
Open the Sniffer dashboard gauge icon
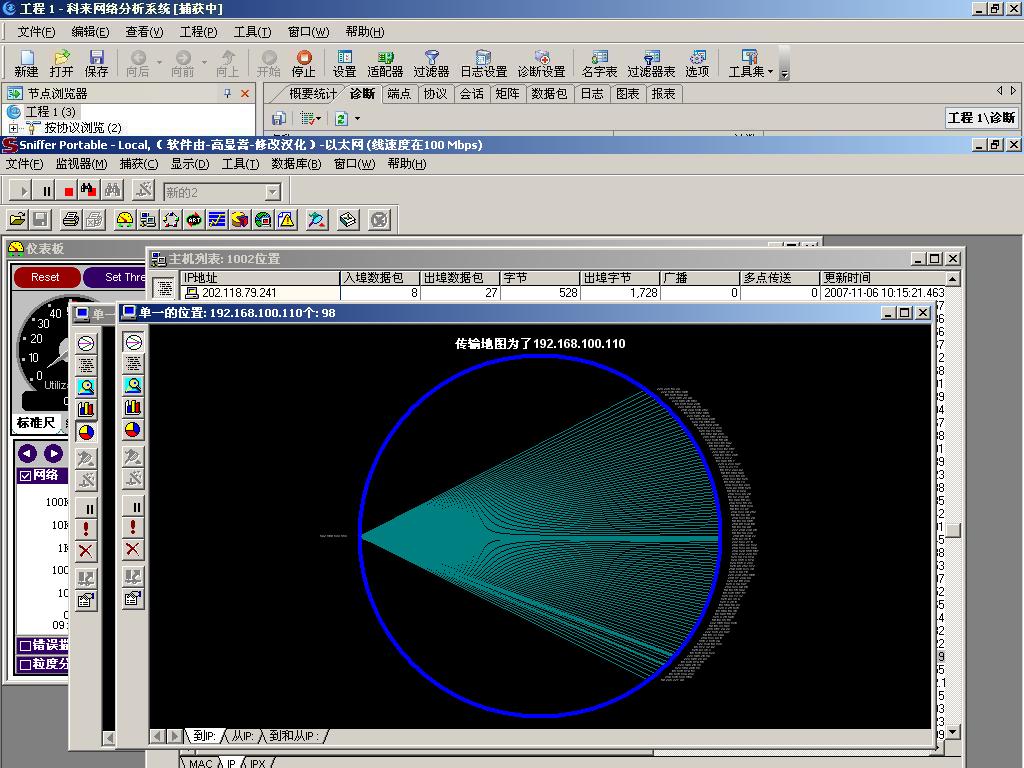coord(125,220)
